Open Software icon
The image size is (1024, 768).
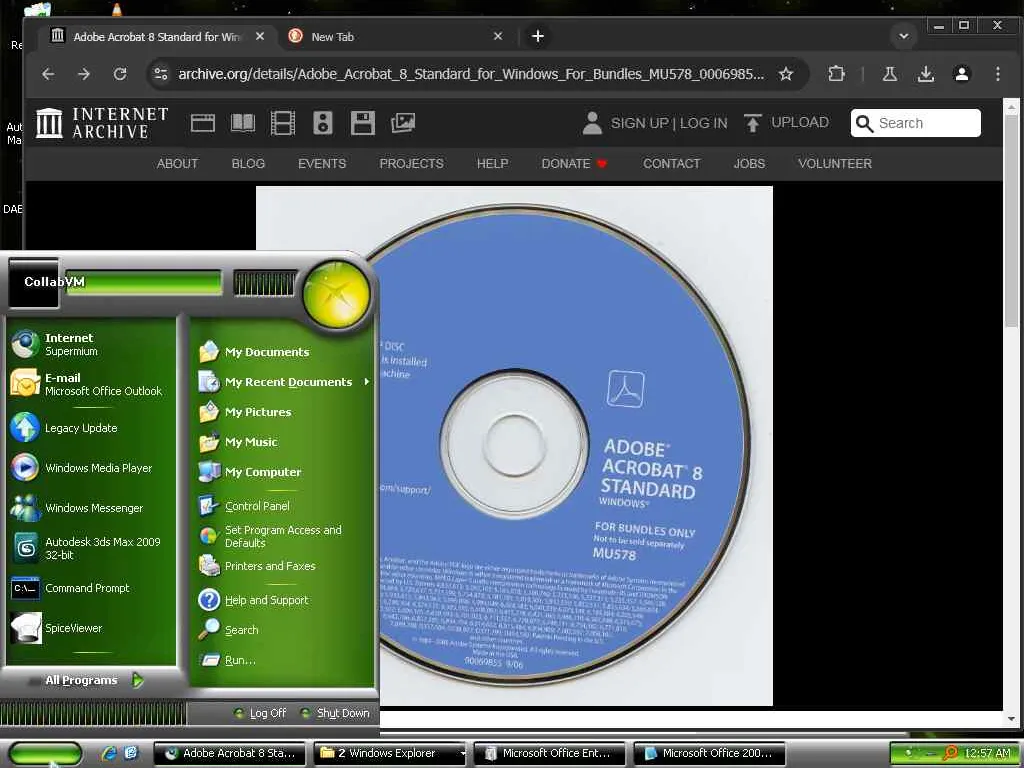point(362,123)
